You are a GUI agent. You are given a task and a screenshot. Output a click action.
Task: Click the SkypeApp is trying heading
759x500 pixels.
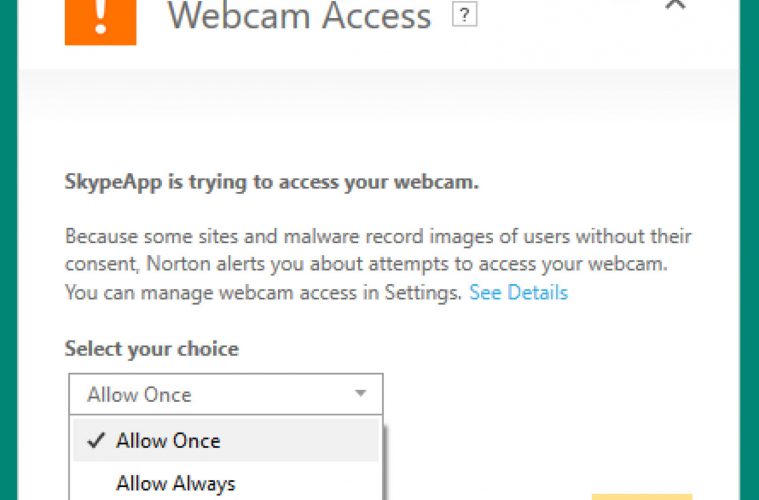[x=272, y=182]
